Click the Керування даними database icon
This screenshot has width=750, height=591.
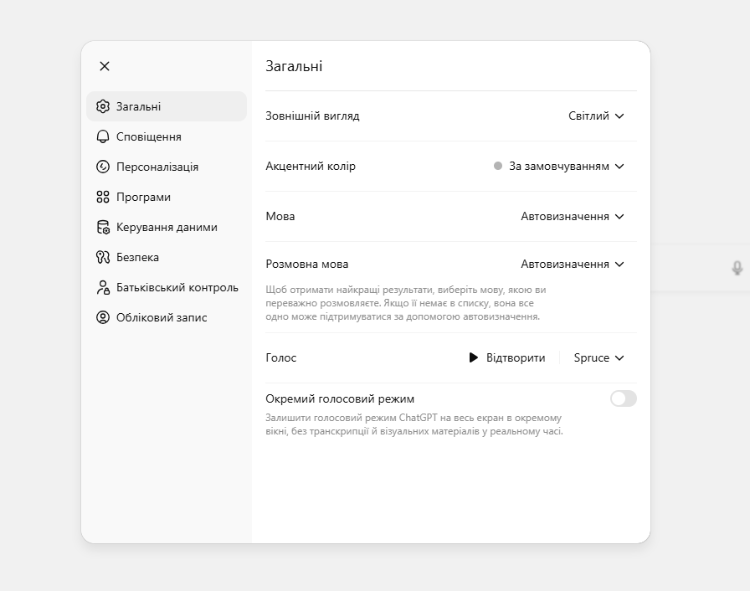click(102, 227)
